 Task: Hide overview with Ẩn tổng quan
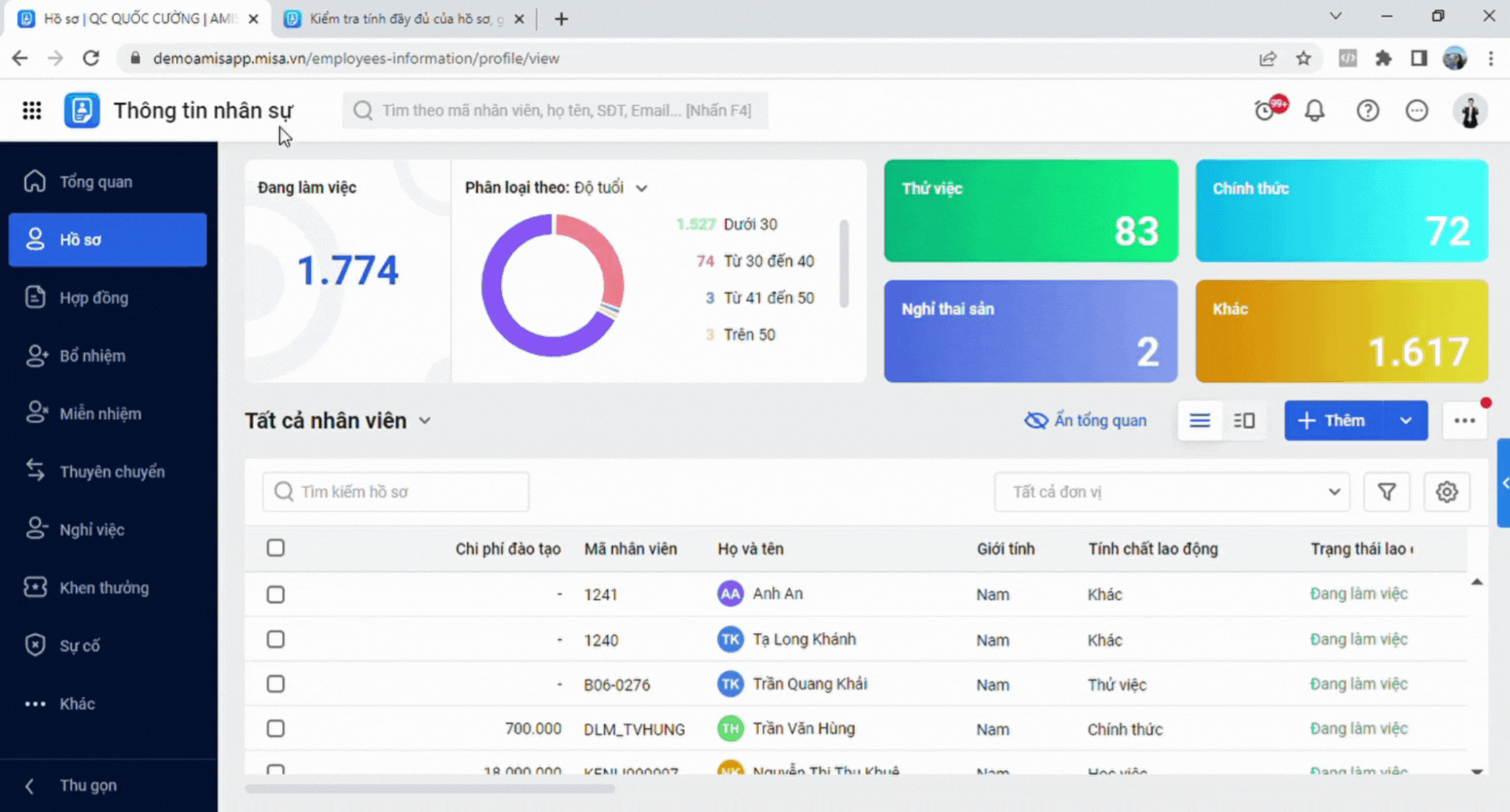click(x=1085, y=421)
